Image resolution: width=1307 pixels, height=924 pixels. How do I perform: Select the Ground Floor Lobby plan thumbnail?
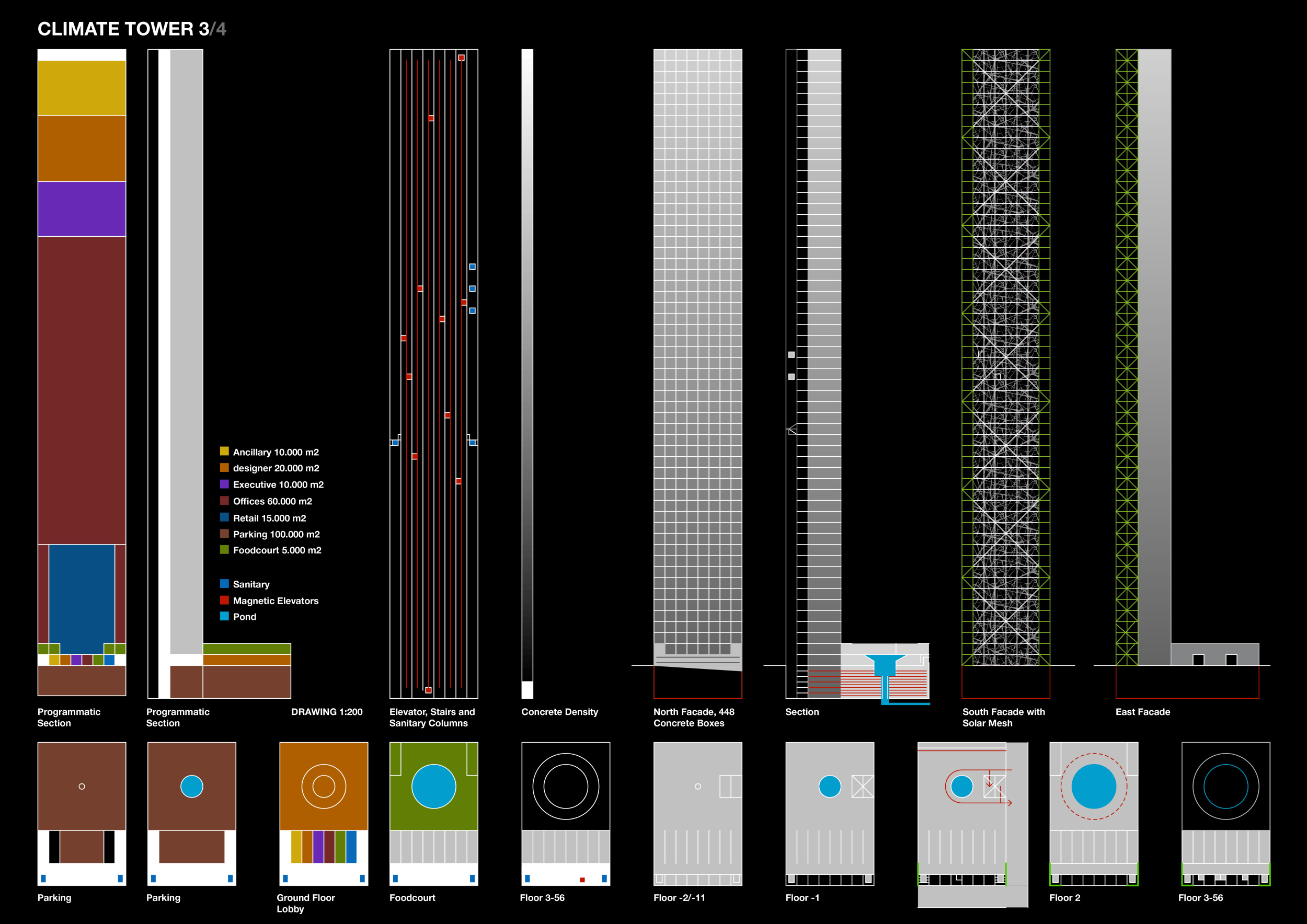coord(323,813)
